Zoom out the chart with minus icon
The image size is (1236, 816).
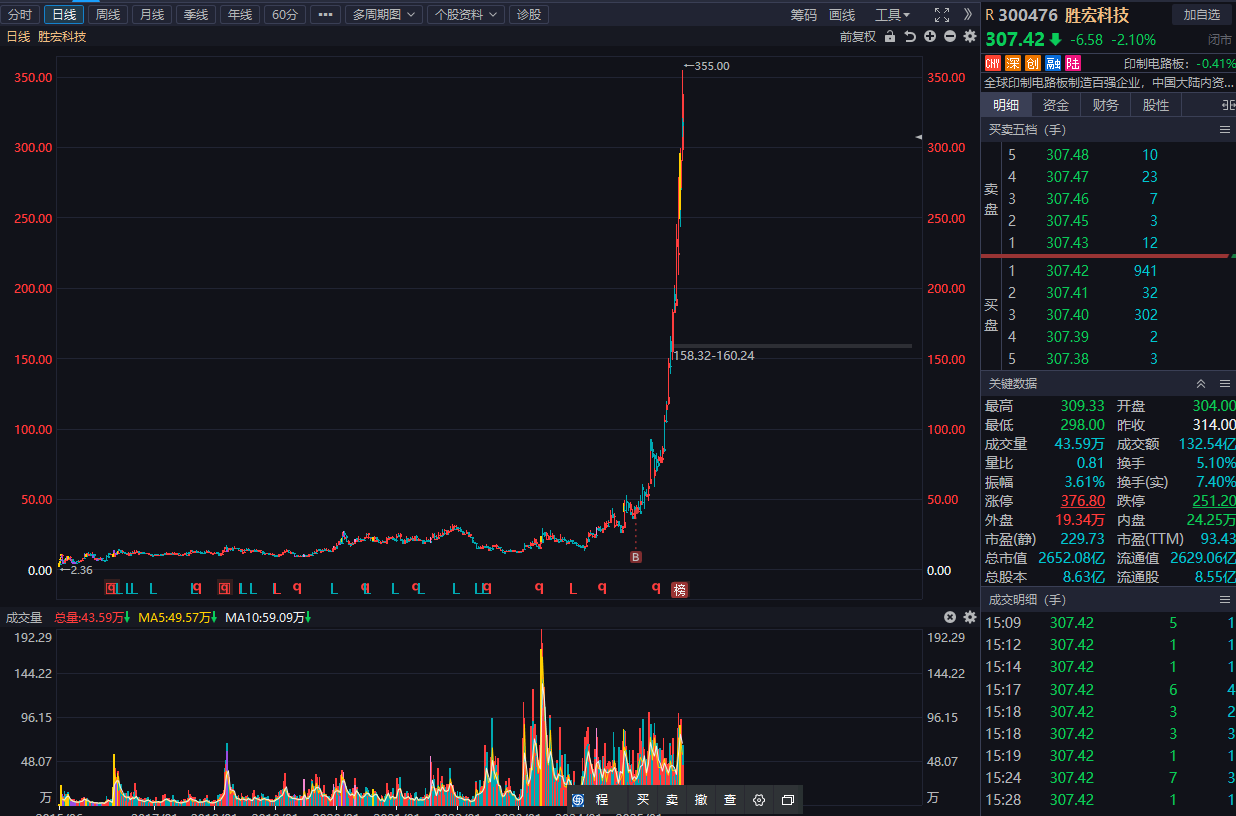coord(949,37)
